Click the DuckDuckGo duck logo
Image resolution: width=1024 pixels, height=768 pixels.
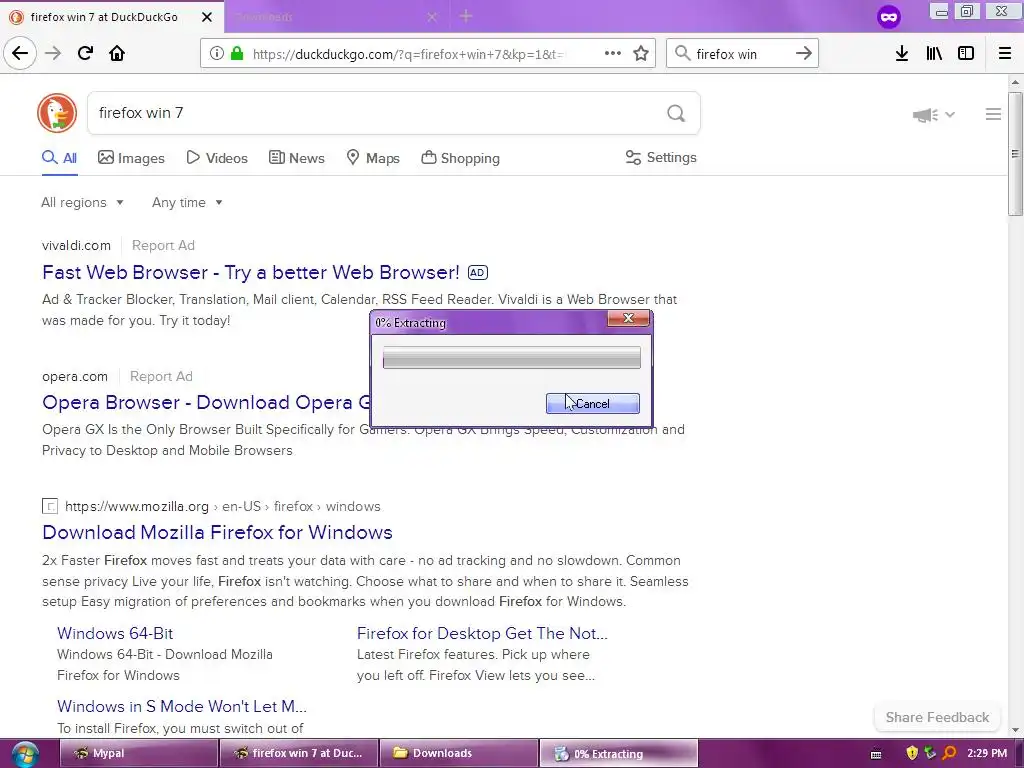(x=57, y=113)
